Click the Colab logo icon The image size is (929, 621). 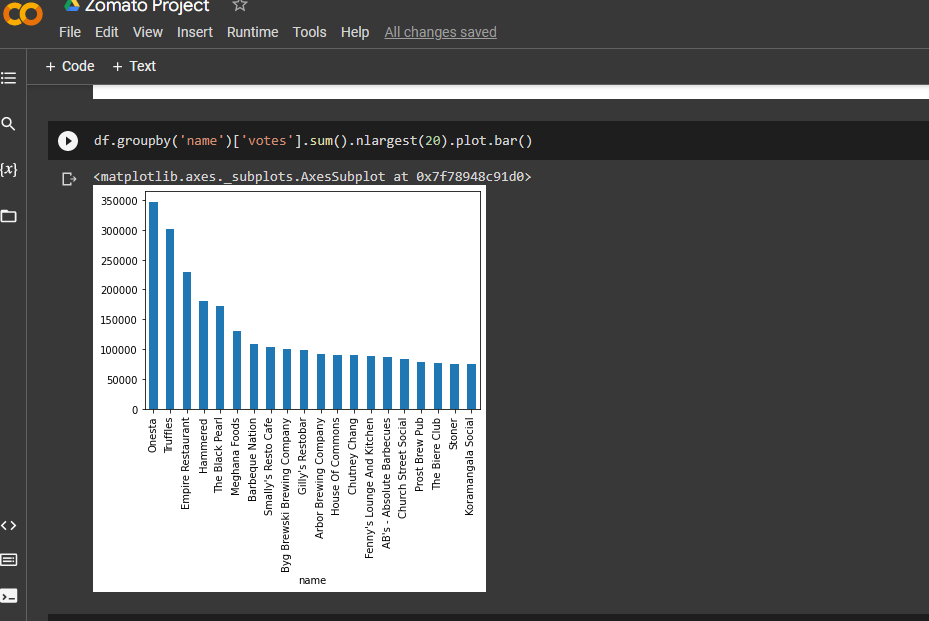point(23,13)
